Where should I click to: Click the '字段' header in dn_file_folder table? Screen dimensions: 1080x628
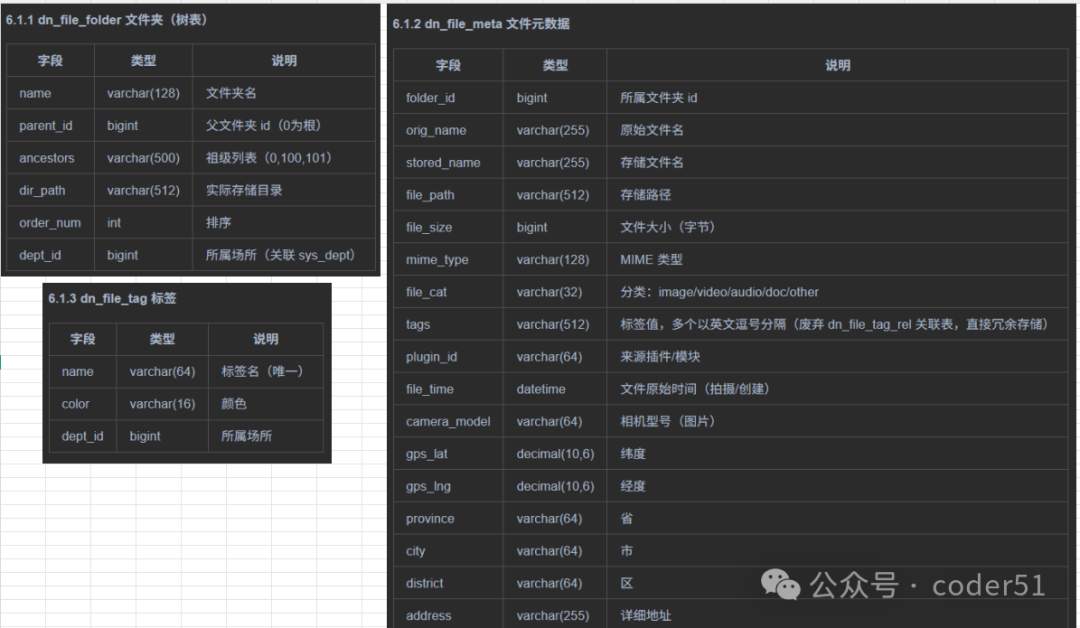50,61
